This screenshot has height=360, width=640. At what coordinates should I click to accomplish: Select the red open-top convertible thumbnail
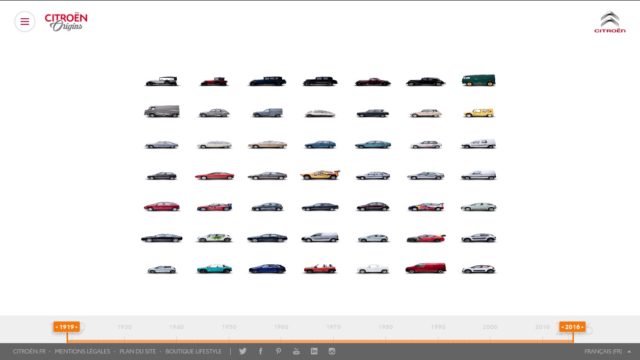tap(320, 269)
